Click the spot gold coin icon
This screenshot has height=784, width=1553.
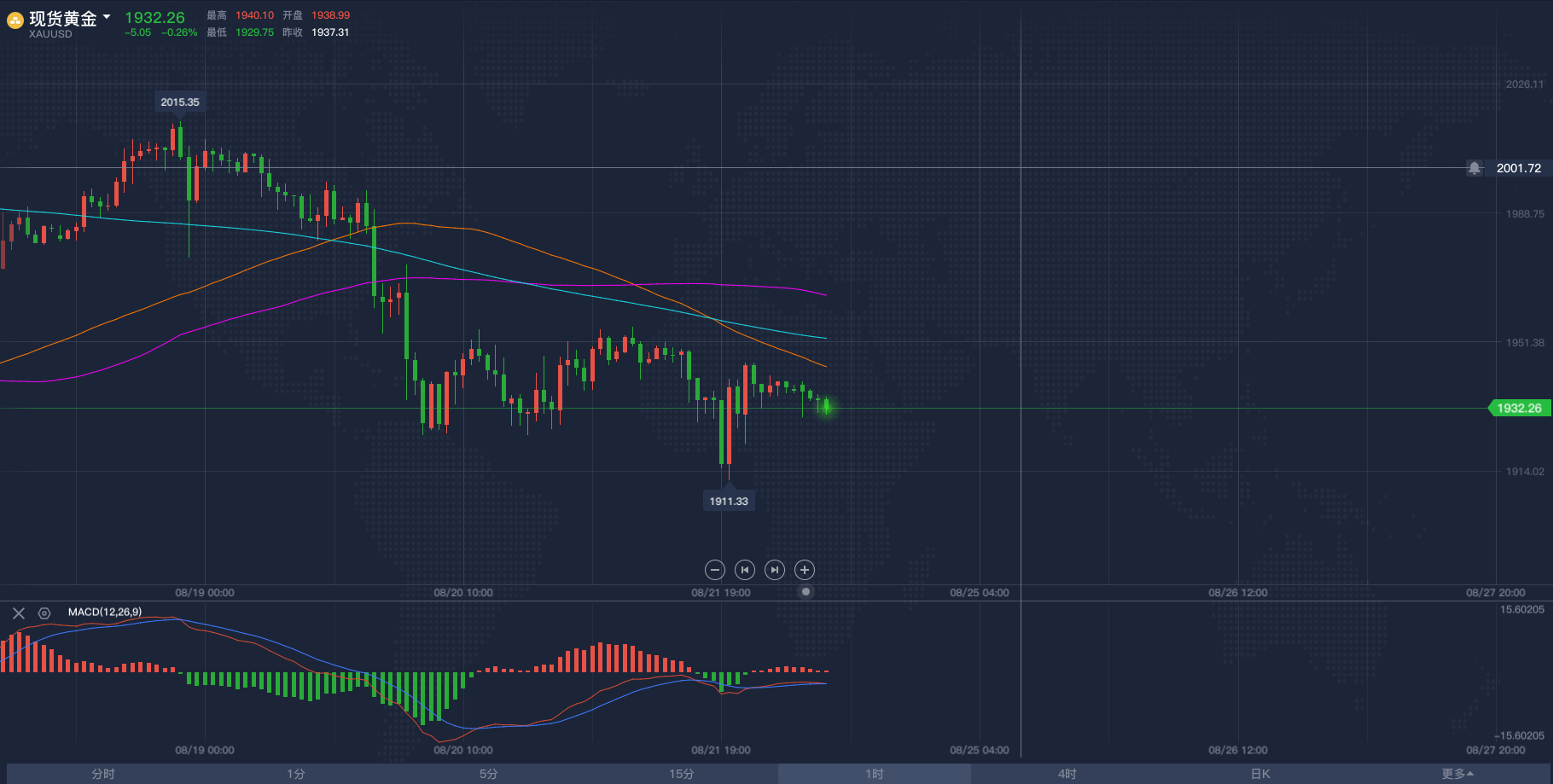pos(15,20)
